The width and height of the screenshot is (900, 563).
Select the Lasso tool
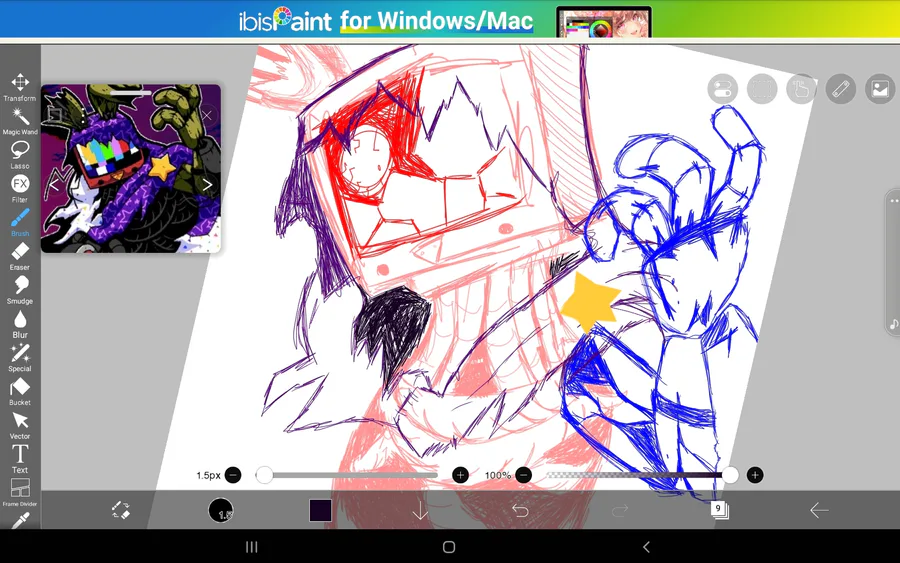(20, 155)
